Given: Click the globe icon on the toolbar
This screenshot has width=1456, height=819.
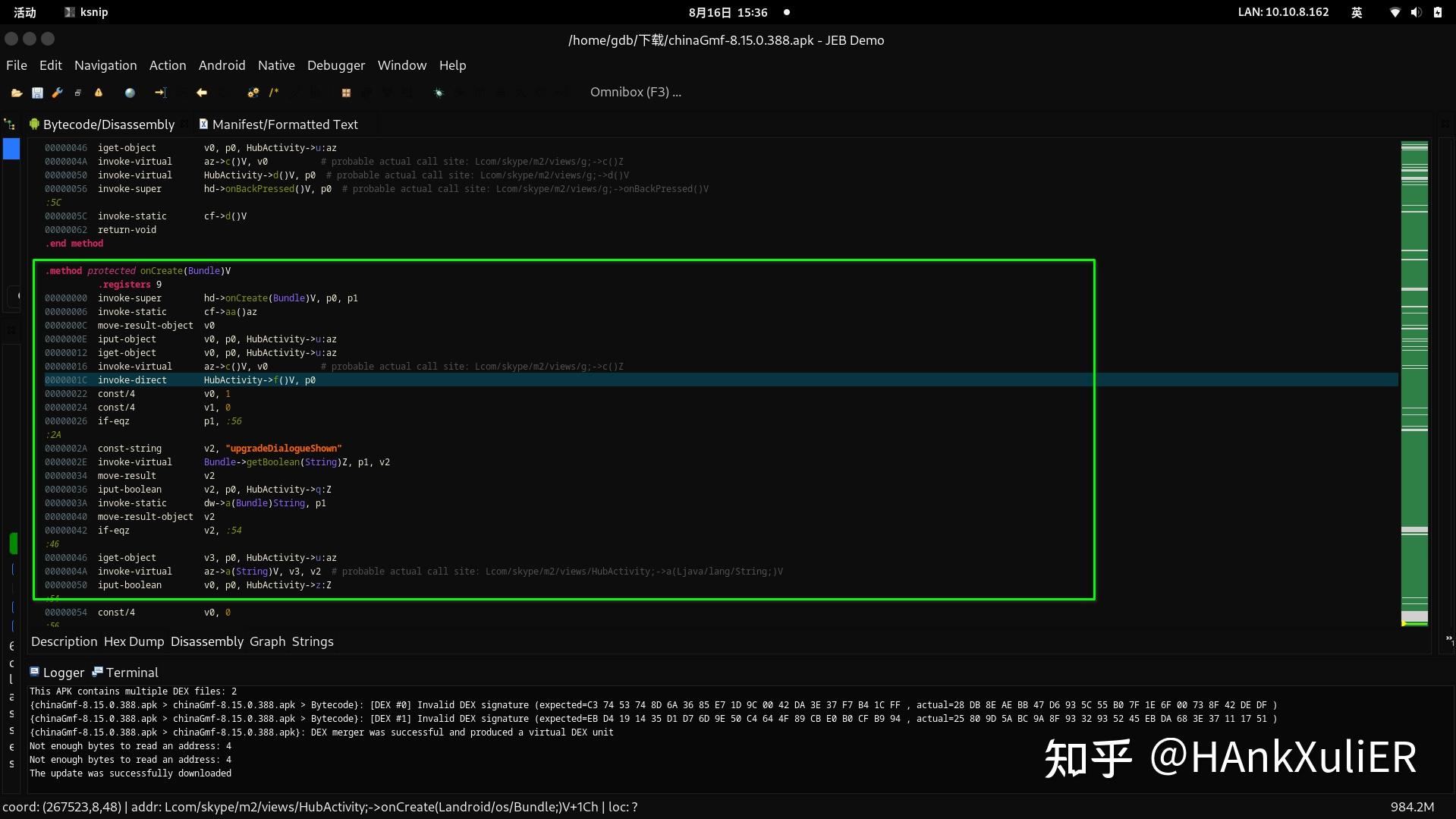Looking at the screenshot, I should tap(129, 92).
